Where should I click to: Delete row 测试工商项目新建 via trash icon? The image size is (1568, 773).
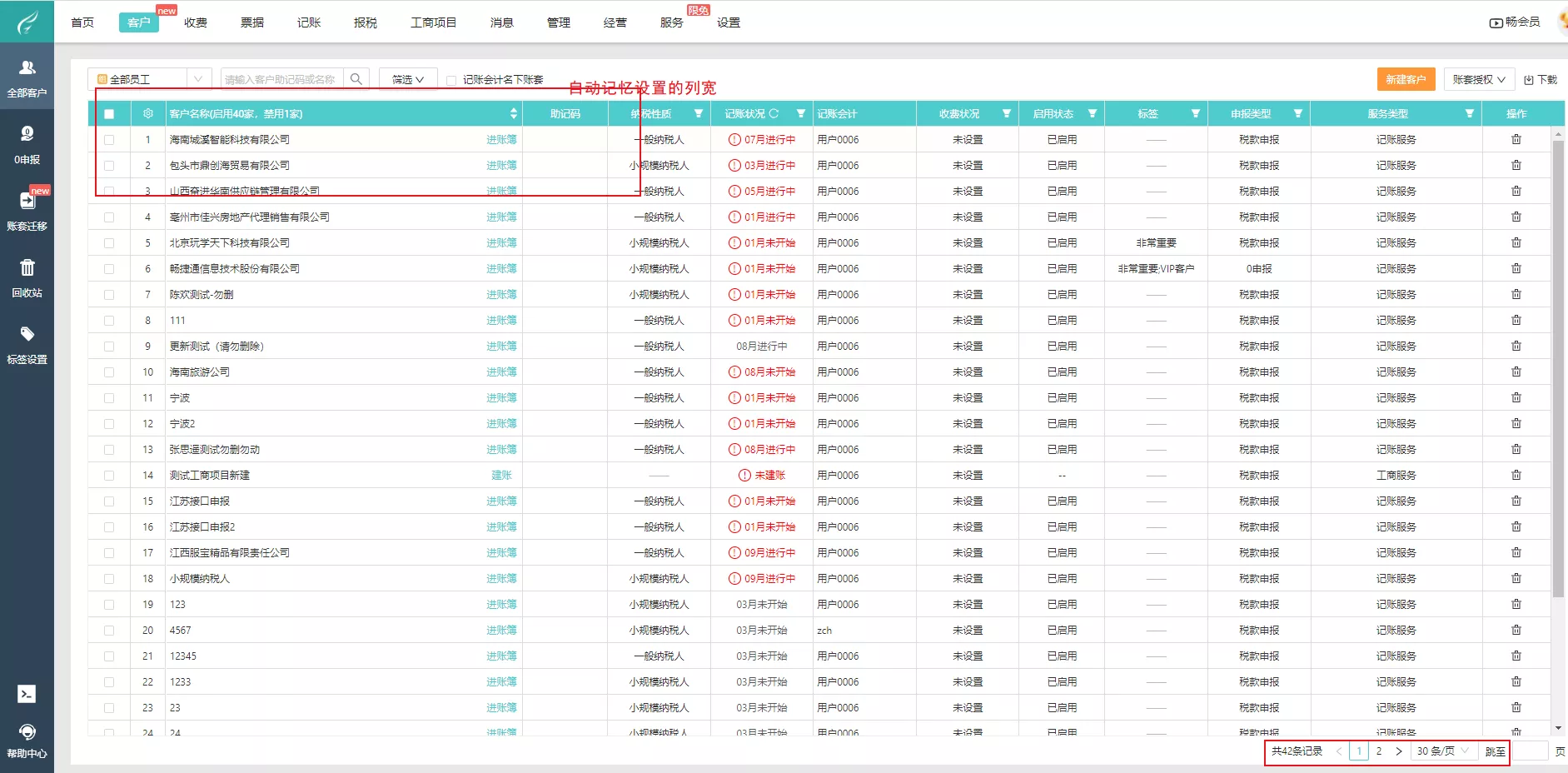point(1516,475)
